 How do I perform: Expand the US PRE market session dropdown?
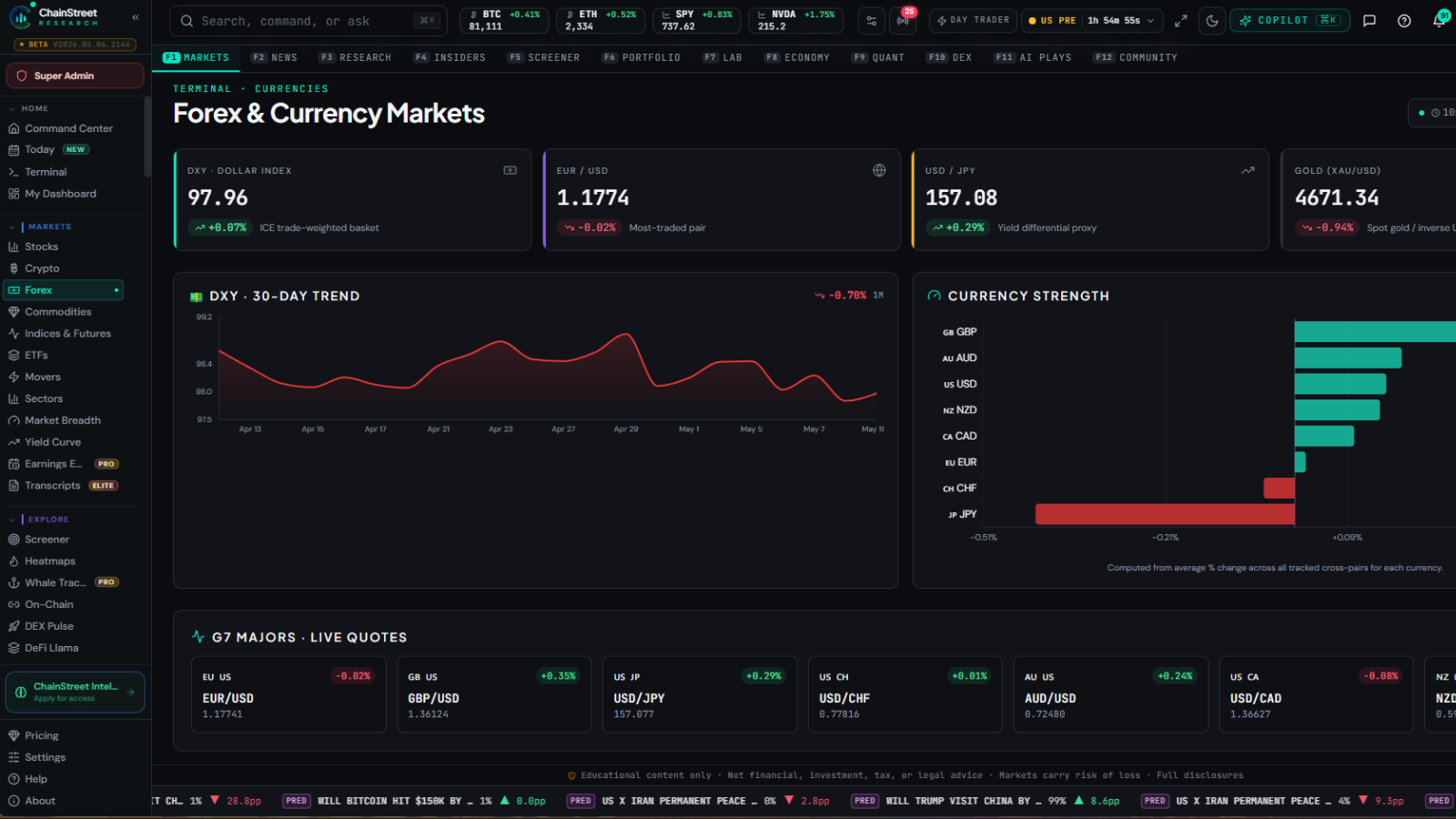pyautogui.click(x=1091, y=20)
